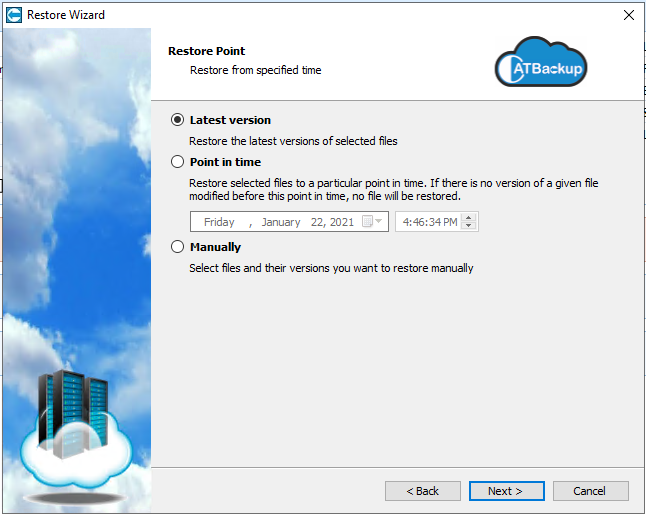Go to previous step with Back button
The height and width of the screenshot is (515, 646).
pyautogui.click(x=423, y=491)
